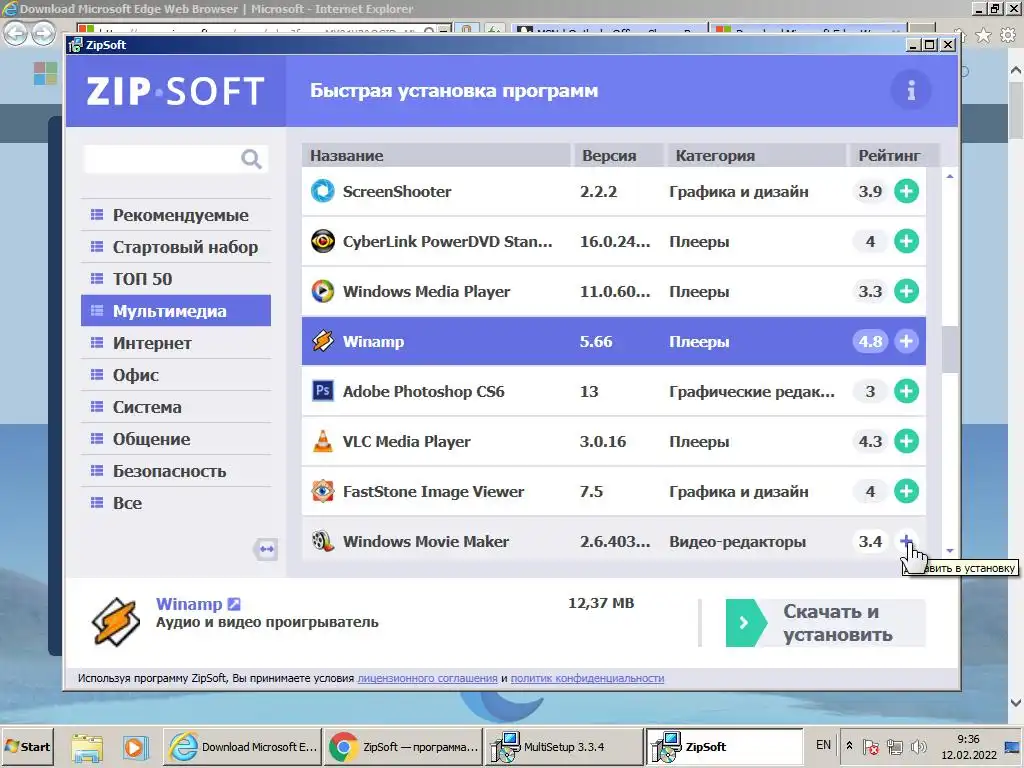Select the Adobe Photoshop CS6 row name

(x=423, y=391)
